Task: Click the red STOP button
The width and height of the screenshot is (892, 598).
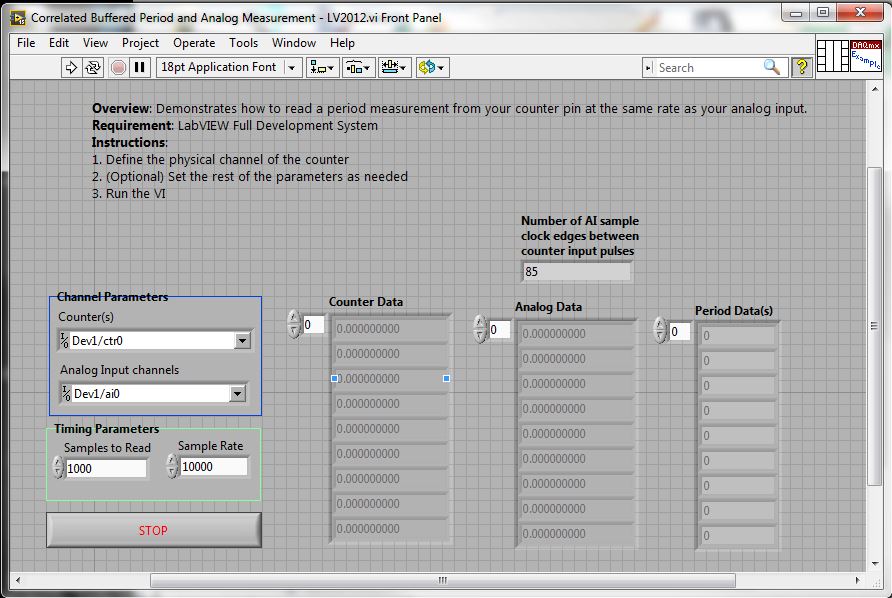Action: tap(154, 530)
